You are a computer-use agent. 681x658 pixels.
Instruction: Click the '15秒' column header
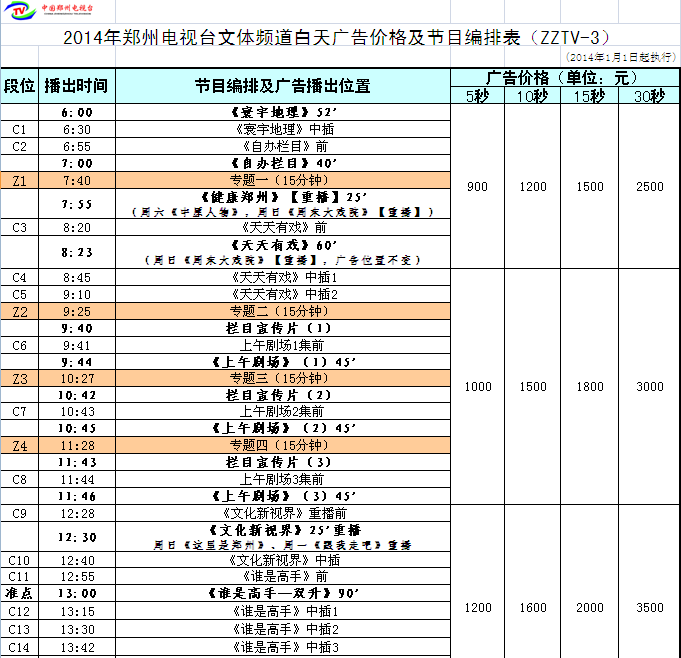pyautogui.click(x=589, y=95)
